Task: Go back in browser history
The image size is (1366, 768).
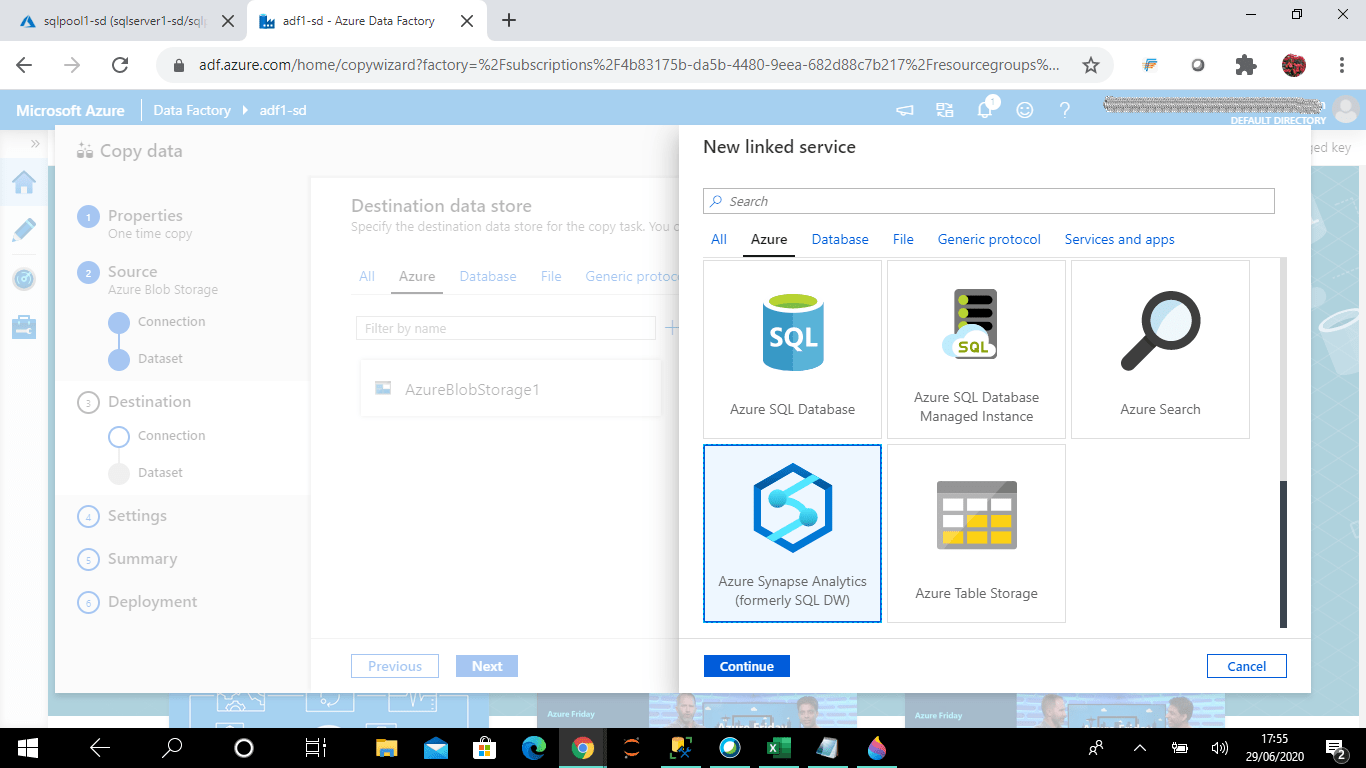Action: pyautogui.click(x=24, y=65)
